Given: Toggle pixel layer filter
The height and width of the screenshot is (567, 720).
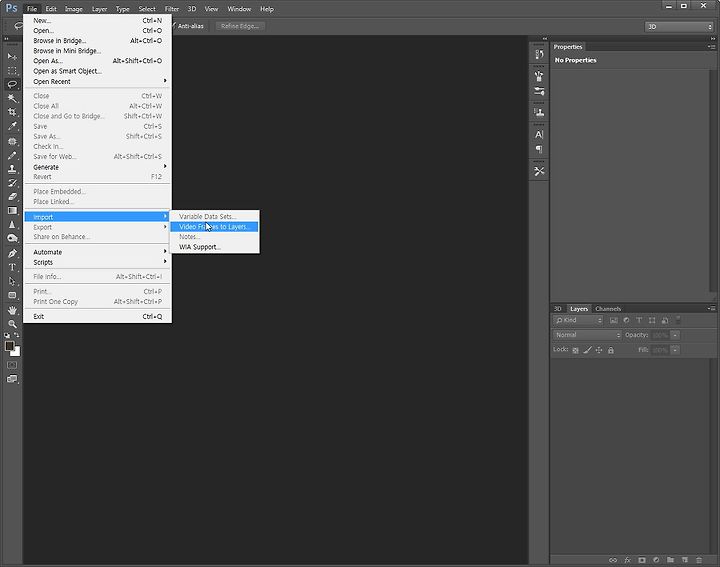Looking at the screenshot, I should point(613,320).
